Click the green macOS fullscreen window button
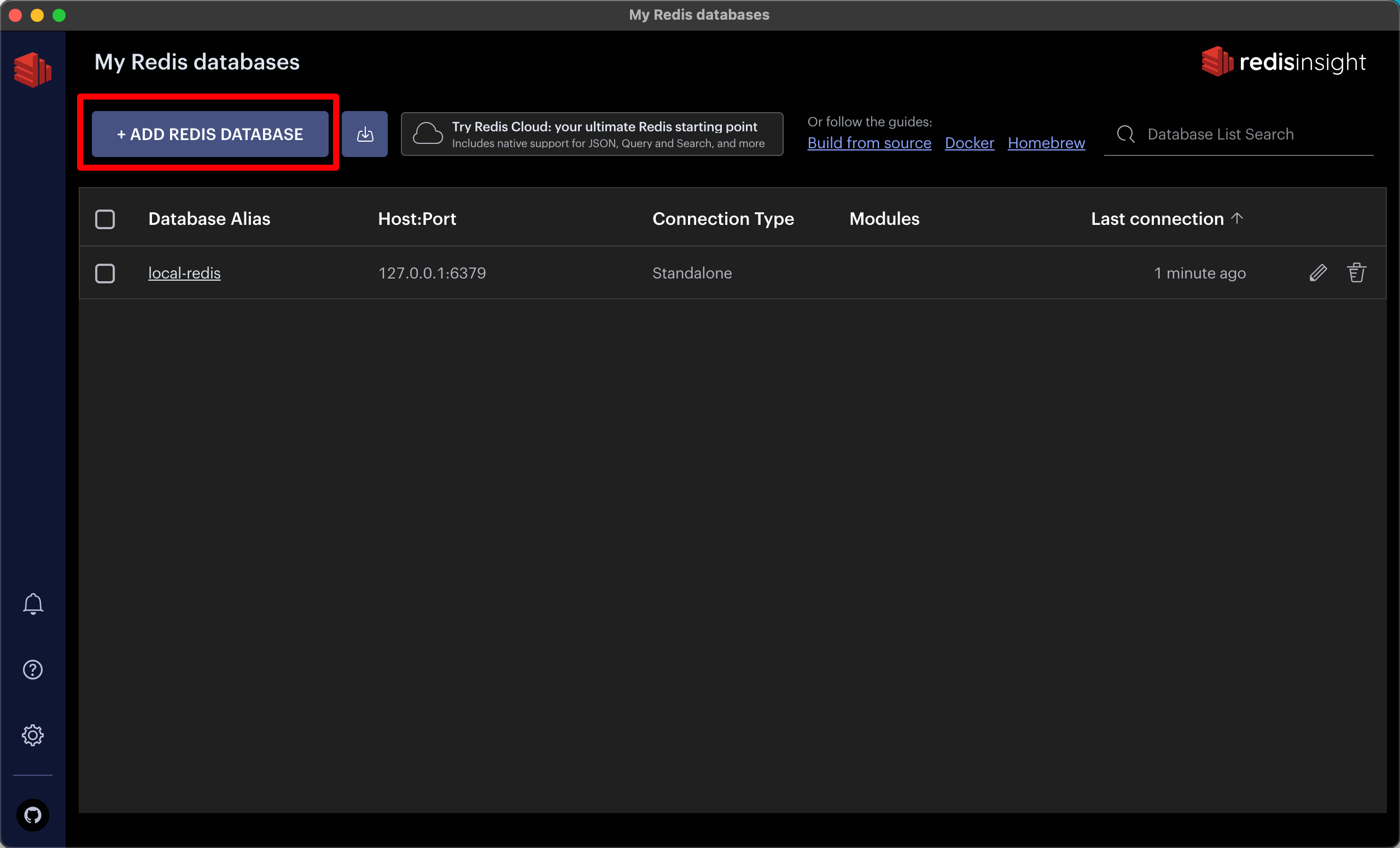 [59, 15]
